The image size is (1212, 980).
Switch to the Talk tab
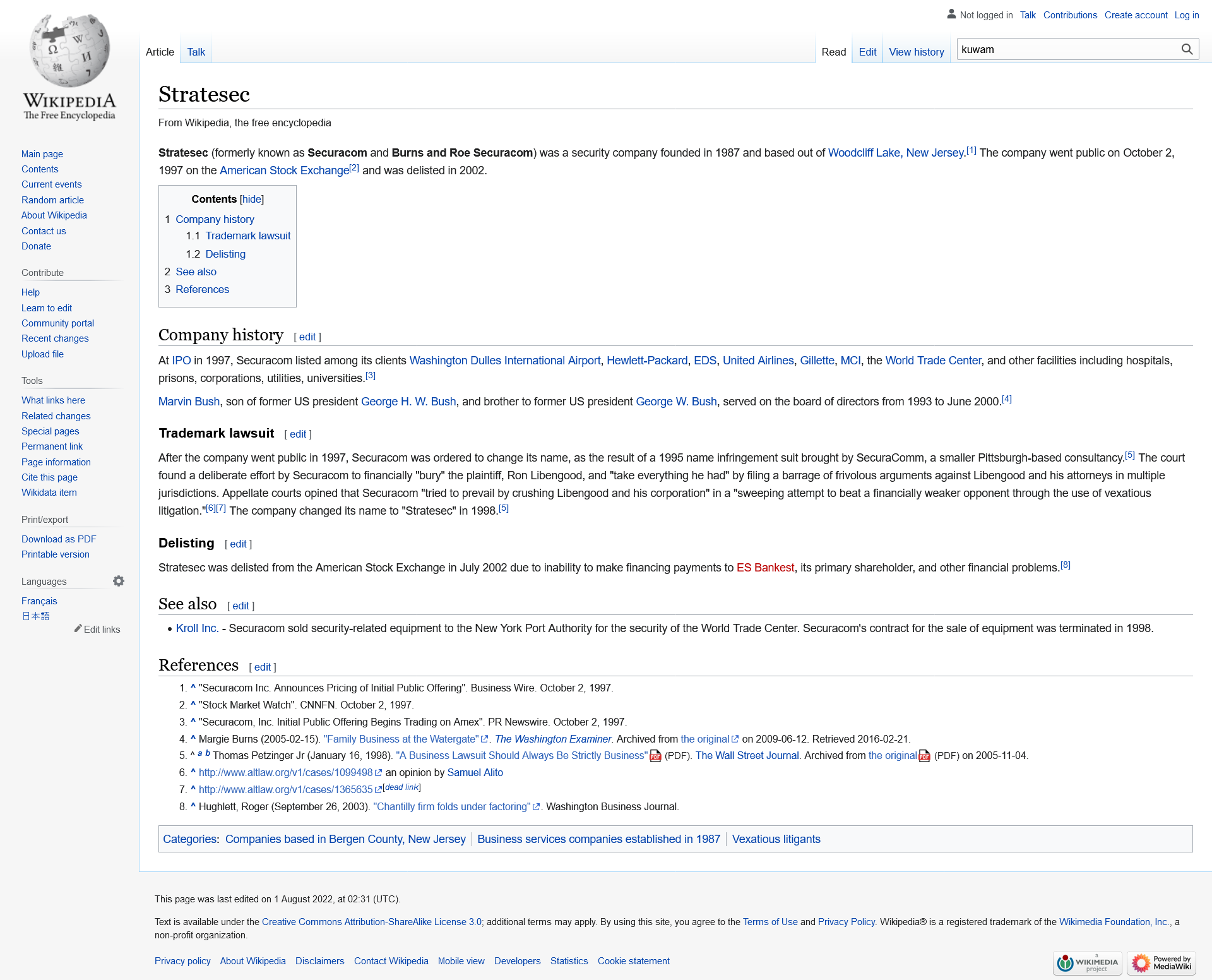pos(196,52)
